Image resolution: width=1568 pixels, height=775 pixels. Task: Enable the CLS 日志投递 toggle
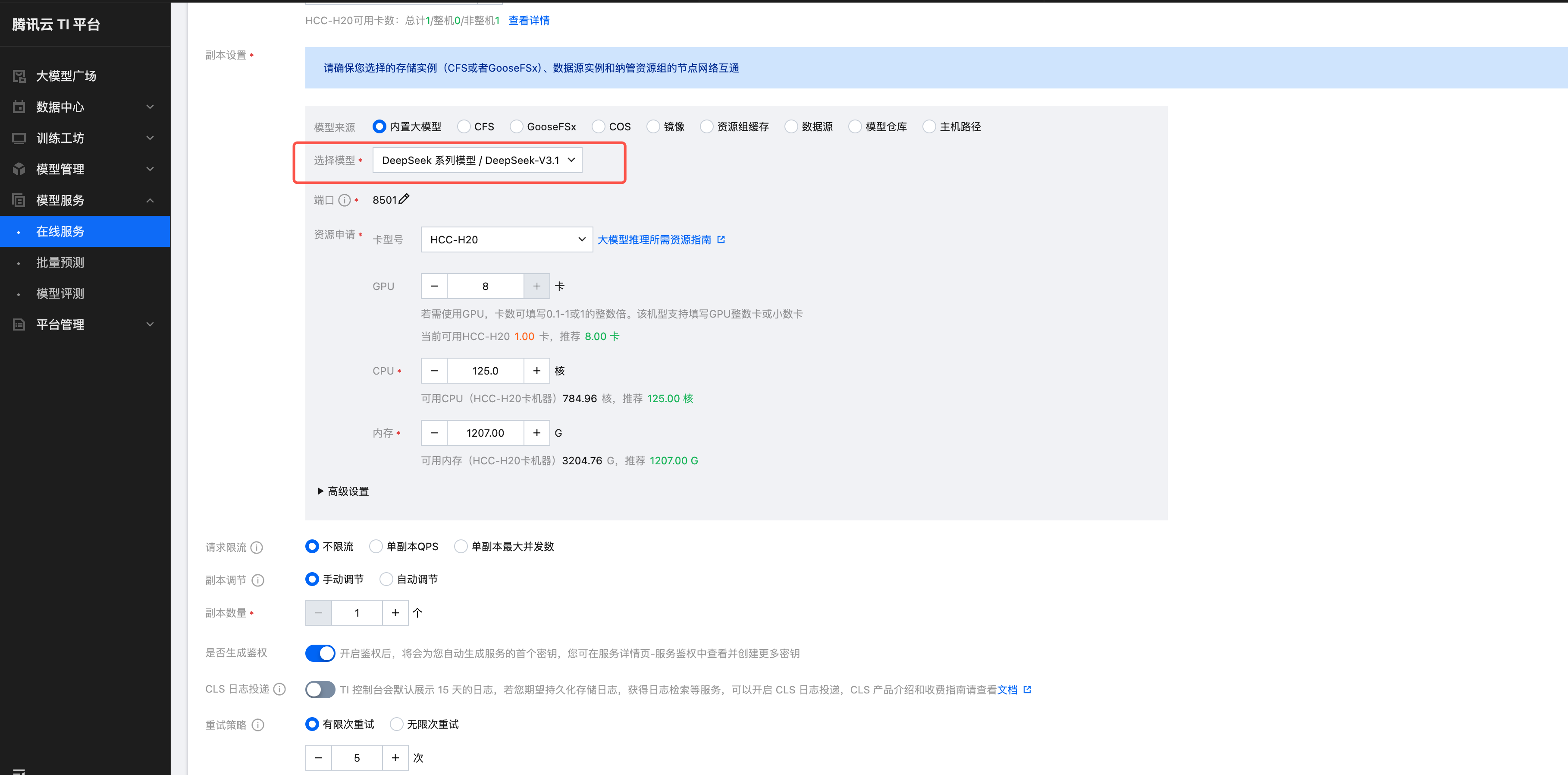click(x=320, y=689)
